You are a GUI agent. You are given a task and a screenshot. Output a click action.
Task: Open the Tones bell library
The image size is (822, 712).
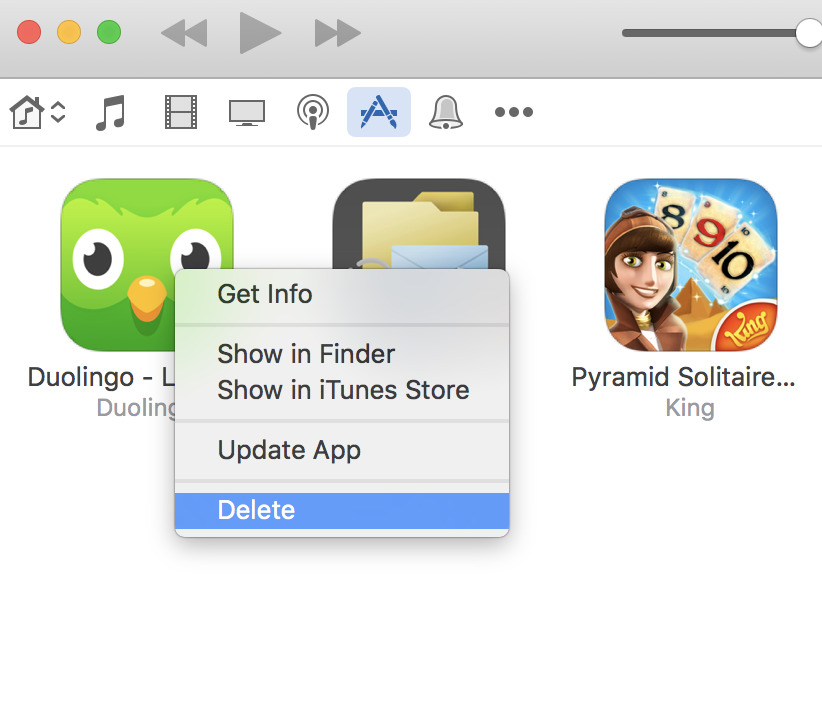(446, 112)
